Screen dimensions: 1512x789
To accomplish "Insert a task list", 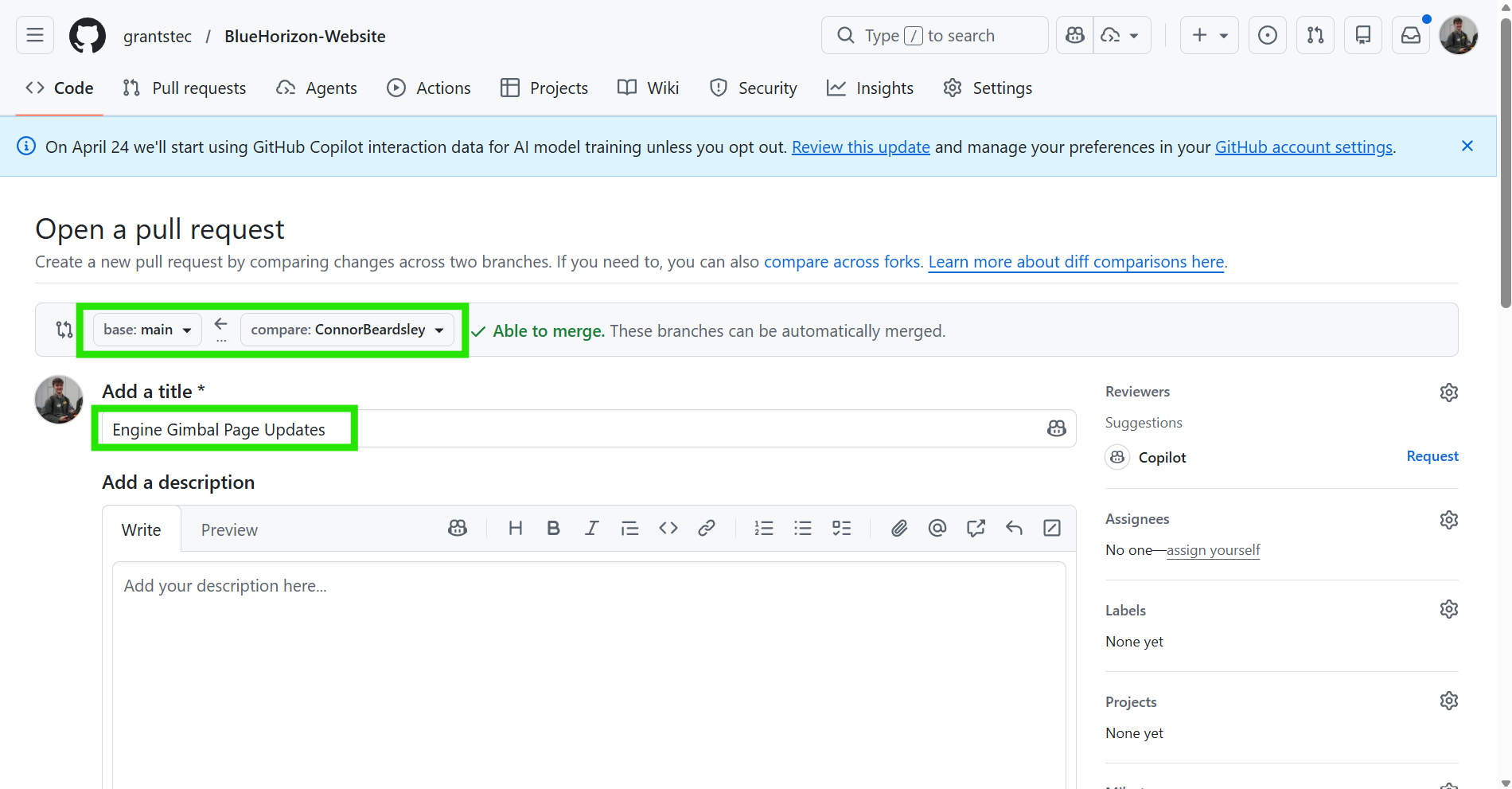I will 842,528.
